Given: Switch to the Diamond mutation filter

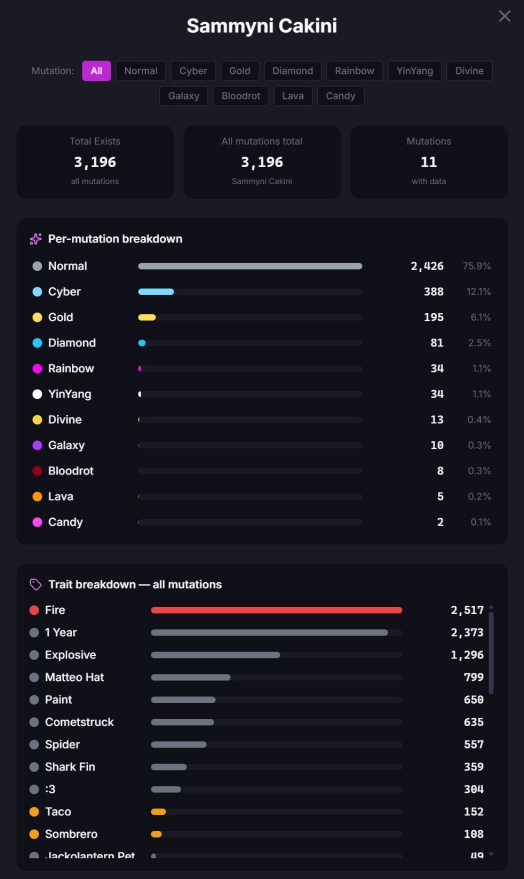Looking at the screenshot, I should 293,71.
